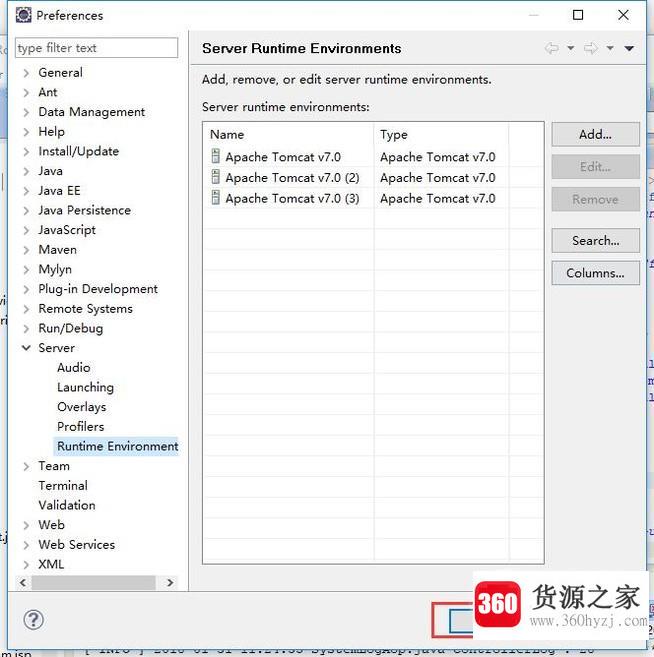The image size is (654, 657).
Task: Select Profilers under Server
Action: (x=80, y=427)
